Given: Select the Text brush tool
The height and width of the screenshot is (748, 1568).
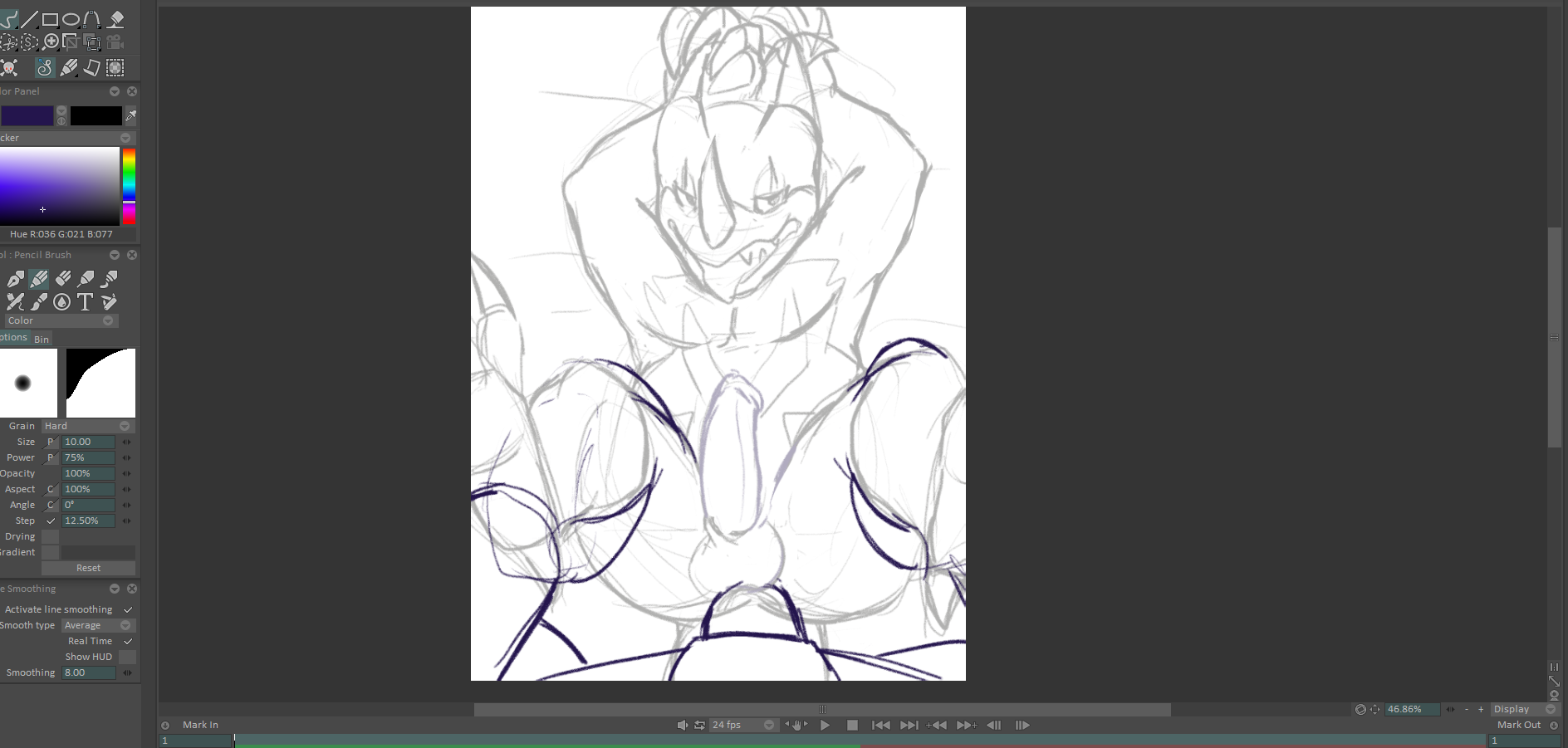Looking at the screenshot, I should pyautogui.click(x=85, y=302).
